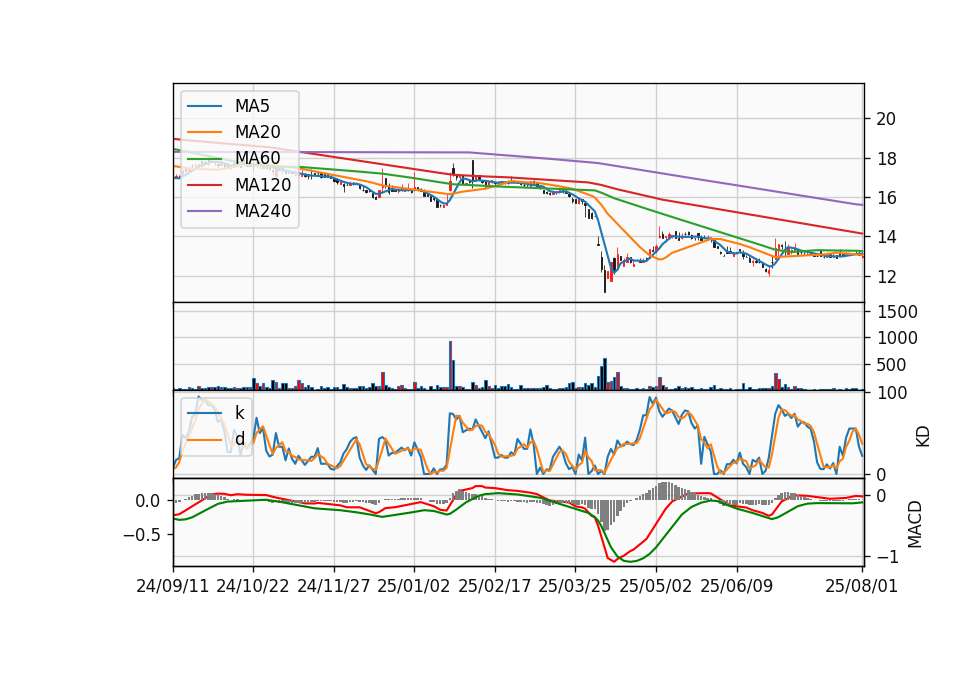Click the price axis value 20
The image size is (960, 690).
[x=886, y=119]
